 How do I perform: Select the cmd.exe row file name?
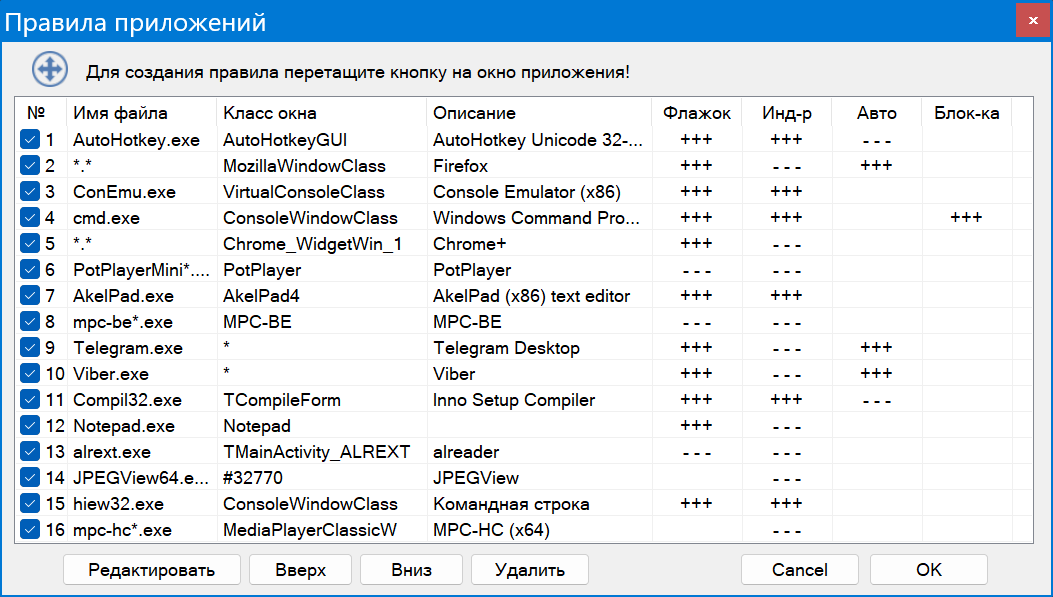pyautogui.click(x=106, y=218)
